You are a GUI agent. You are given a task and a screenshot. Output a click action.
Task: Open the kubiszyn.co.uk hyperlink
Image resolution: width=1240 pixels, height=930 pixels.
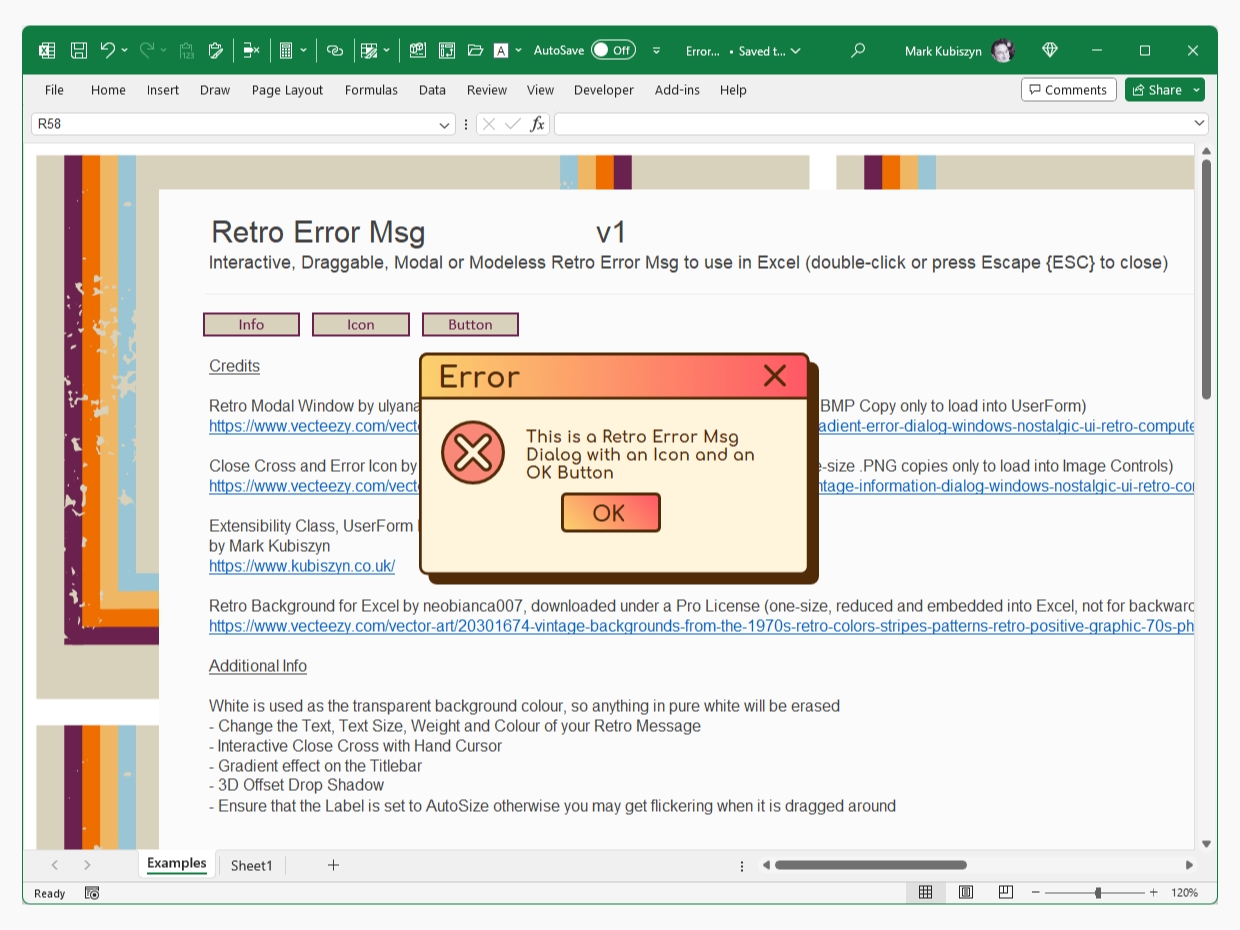click(302, 566)
